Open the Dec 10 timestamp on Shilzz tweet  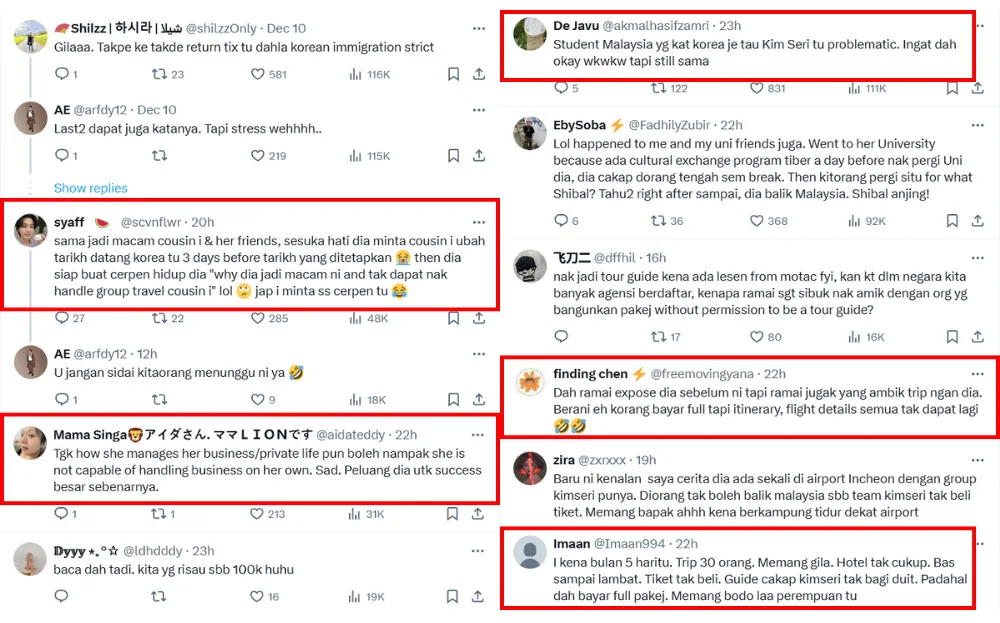(286, 29)
